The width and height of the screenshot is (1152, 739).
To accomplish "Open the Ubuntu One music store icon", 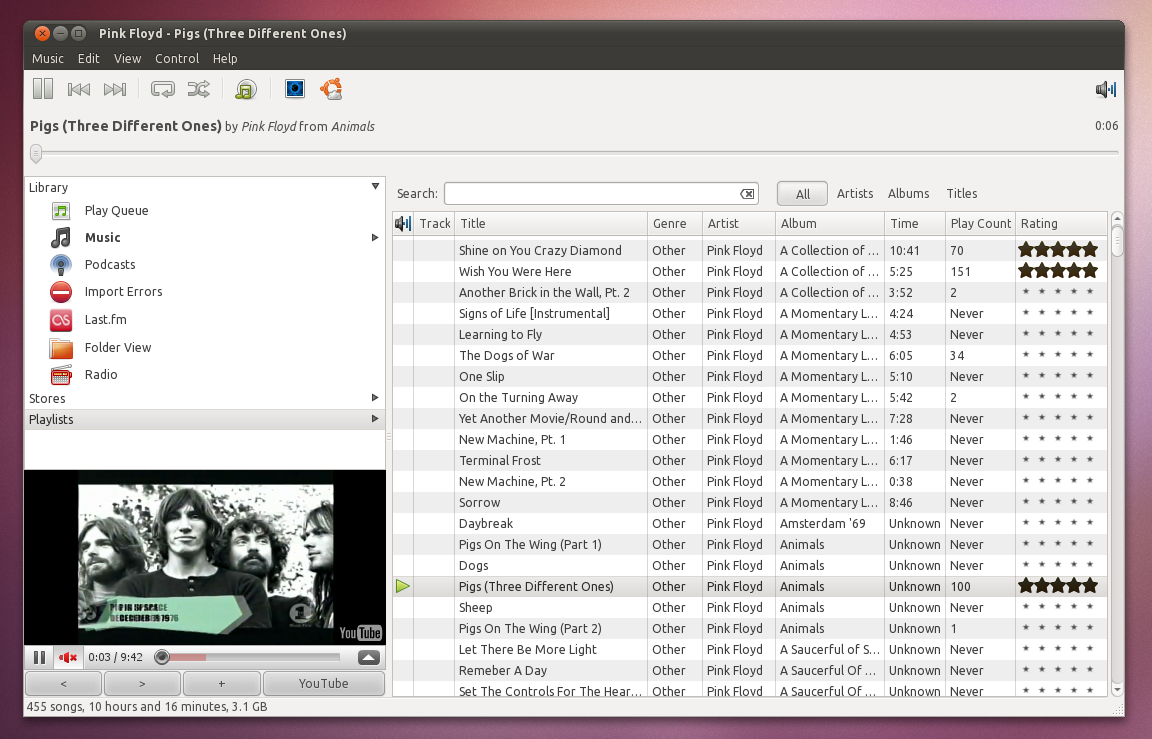I will click(x=331, y=89).
